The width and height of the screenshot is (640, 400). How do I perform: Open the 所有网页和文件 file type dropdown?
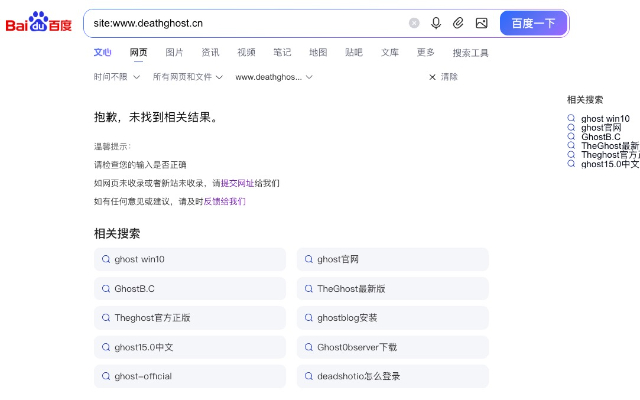(188, 77)
